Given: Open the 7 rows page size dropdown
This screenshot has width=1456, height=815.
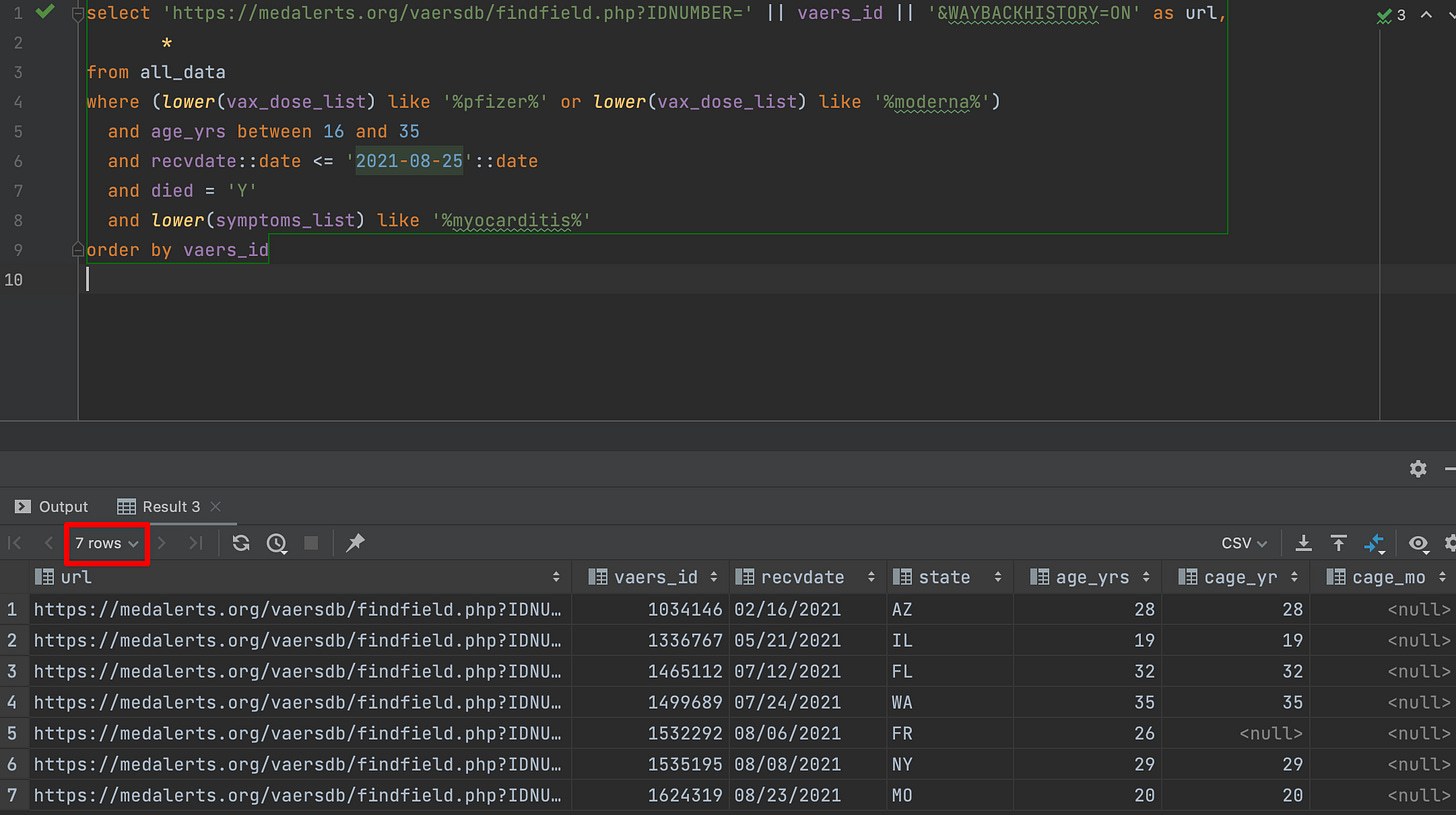Looking at the screenshot, I should tap(107, 543).
